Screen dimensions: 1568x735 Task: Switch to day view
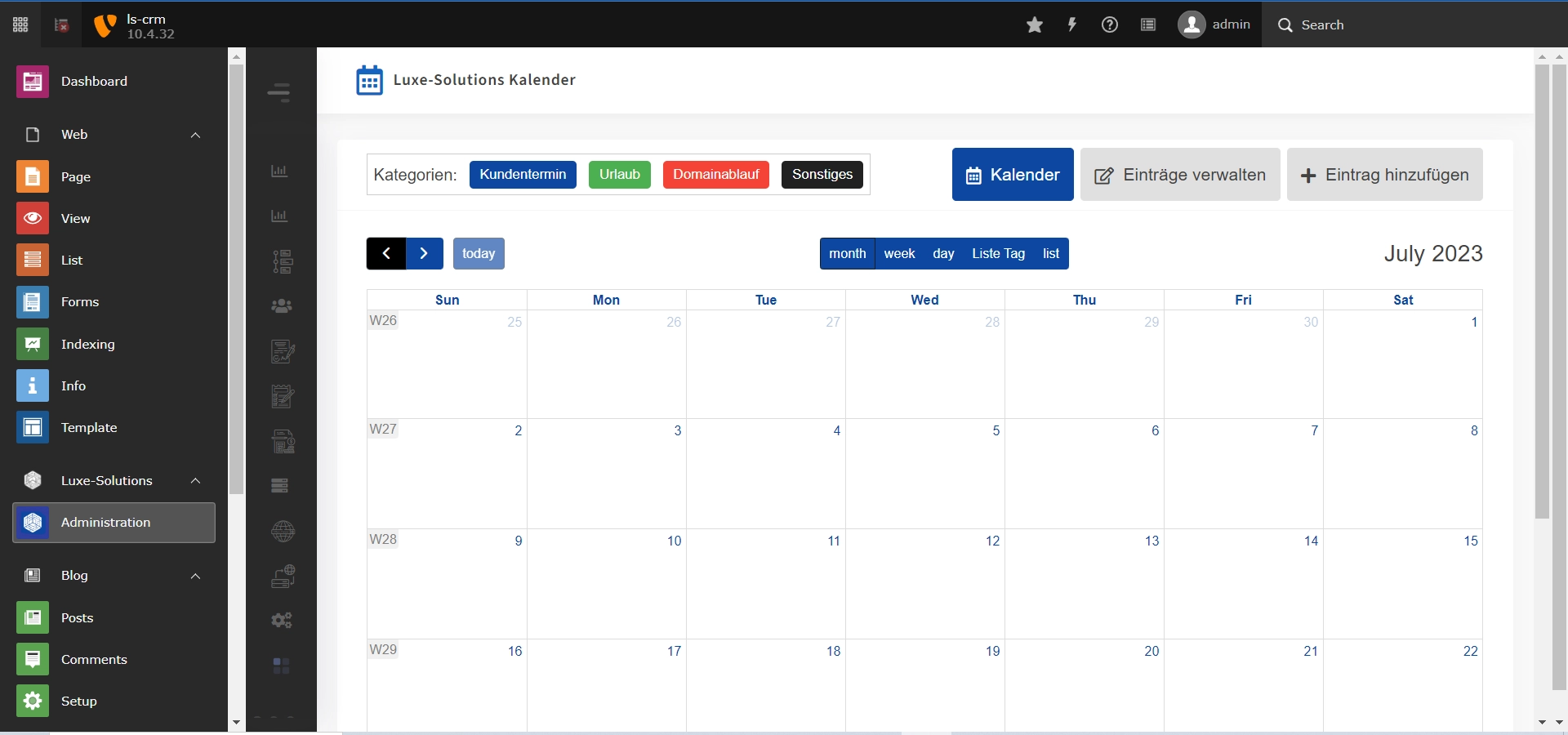point(943,253)
